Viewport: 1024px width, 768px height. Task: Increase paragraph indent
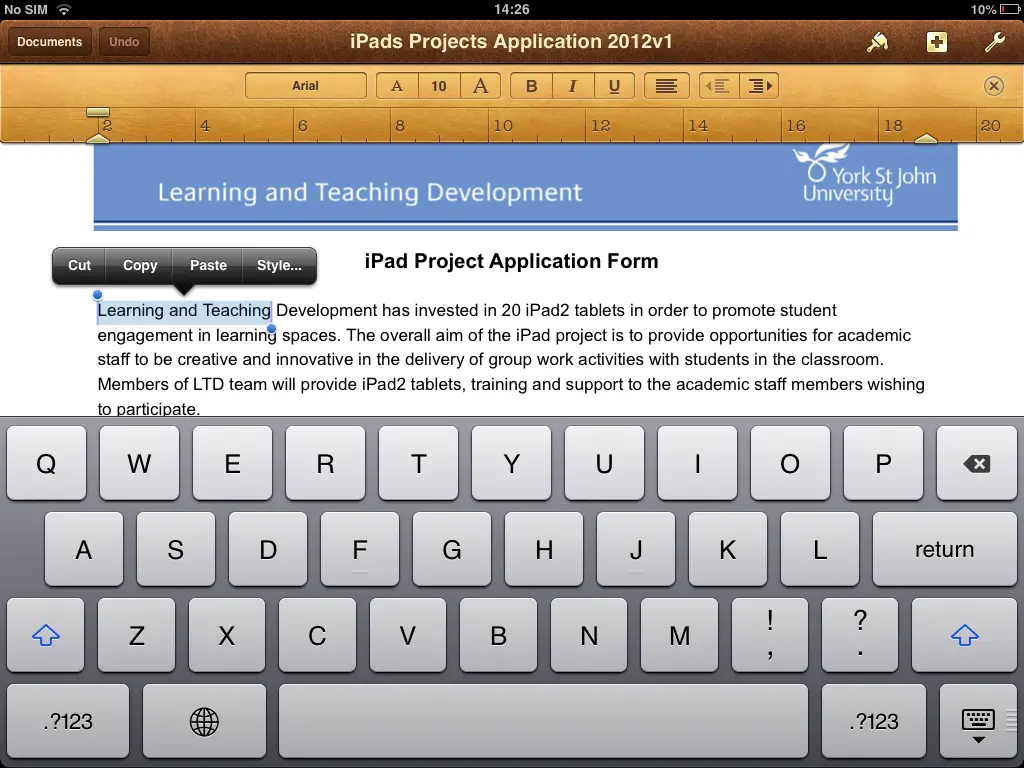(x=760, y=86)
